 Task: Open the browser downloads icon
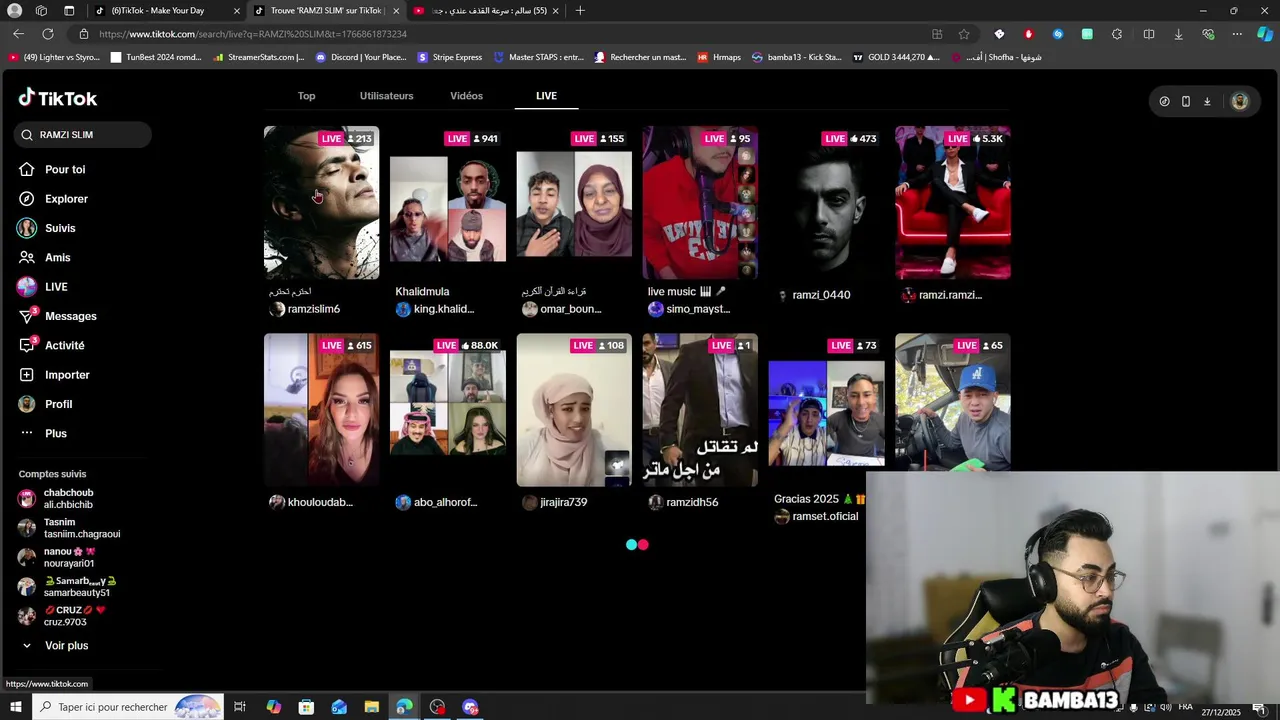(x=1178, y=34)
